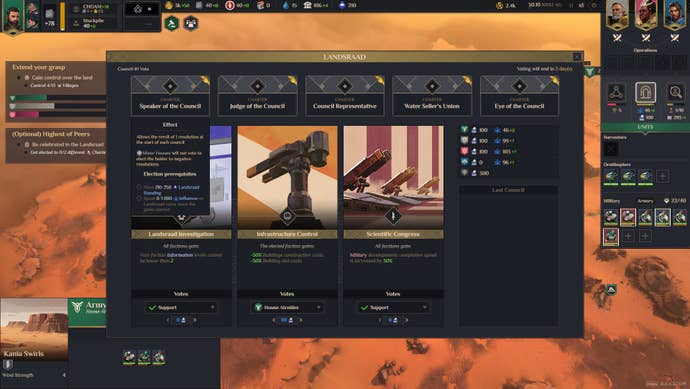The width and height of the screenshot is (690, 389).
Task: Select the Judge of the Council charter
Action: 257,96
